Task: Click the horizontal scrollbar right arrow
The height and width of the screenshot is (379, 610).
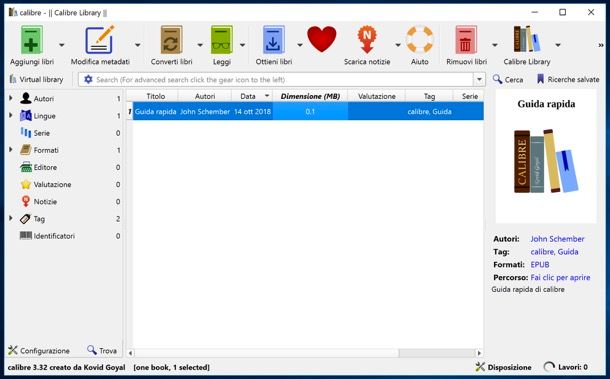Action: tap(479, 353)
